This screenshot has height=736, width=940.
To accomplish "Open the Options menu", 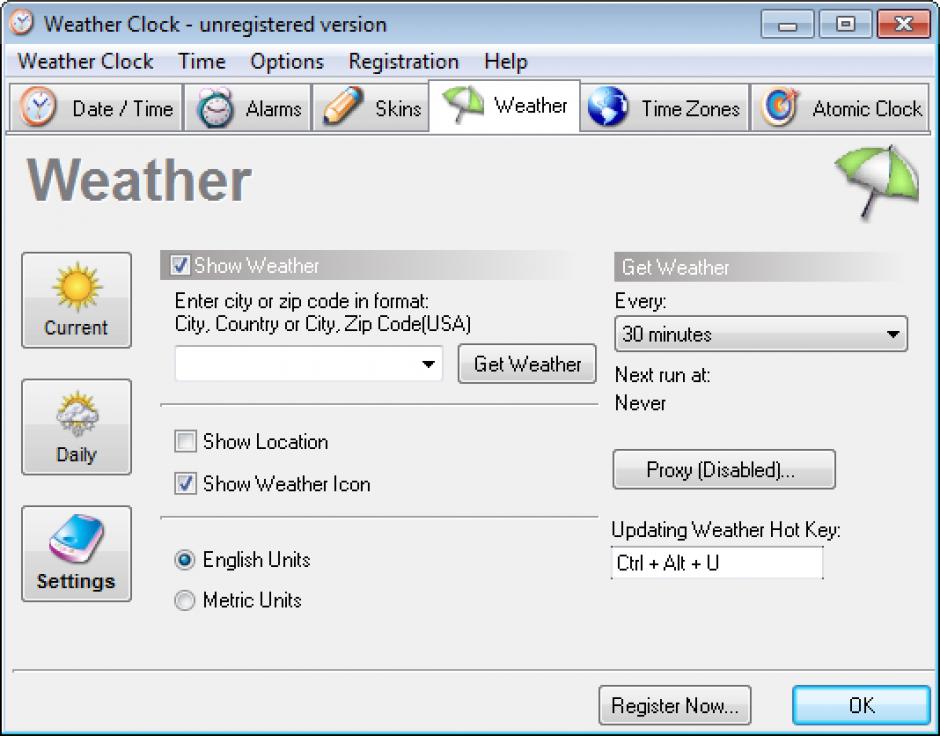I will click(x=287, y=61).
